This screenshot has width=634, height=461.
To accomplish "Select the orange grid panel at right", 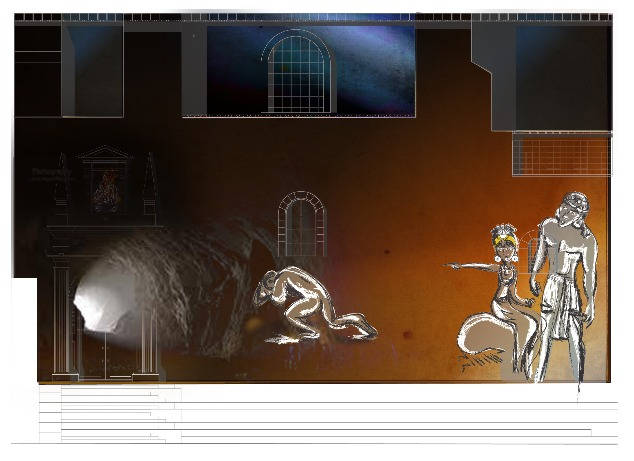I will click(560, 156).
